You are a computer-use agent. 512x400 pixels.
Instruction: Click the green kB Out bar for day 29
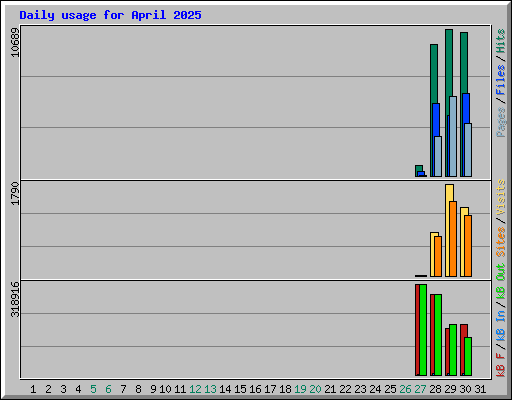453,350
